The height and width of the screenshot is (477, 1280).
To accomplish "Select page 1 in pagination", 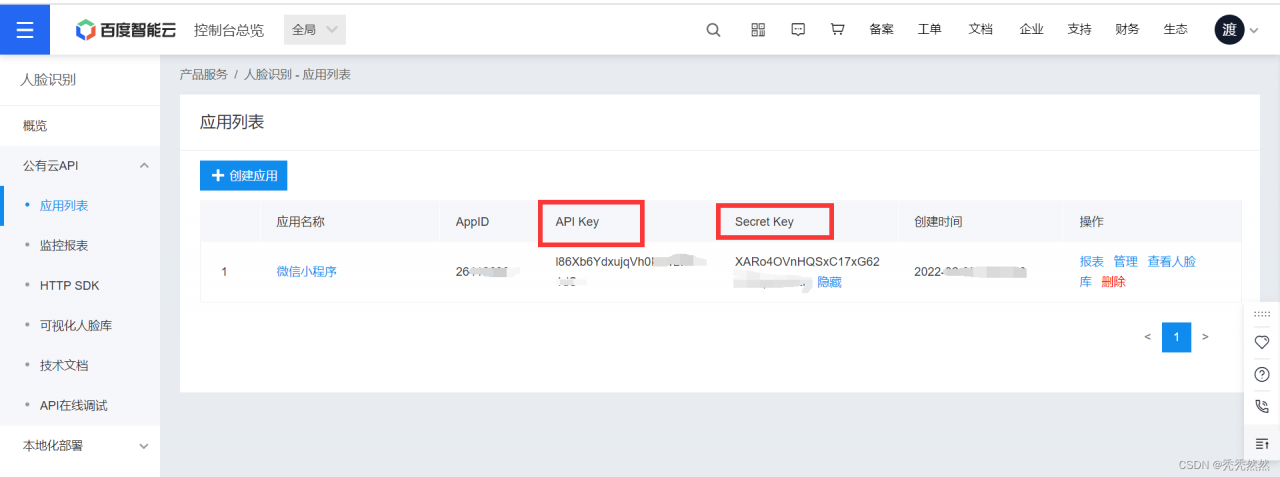I will [x=1176, y=338].
